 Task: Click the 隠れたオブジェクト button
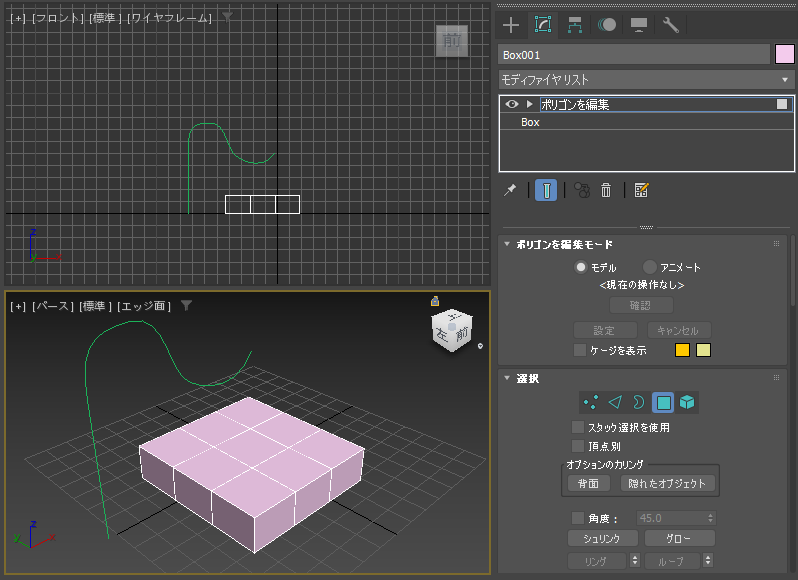click(667, 483)
